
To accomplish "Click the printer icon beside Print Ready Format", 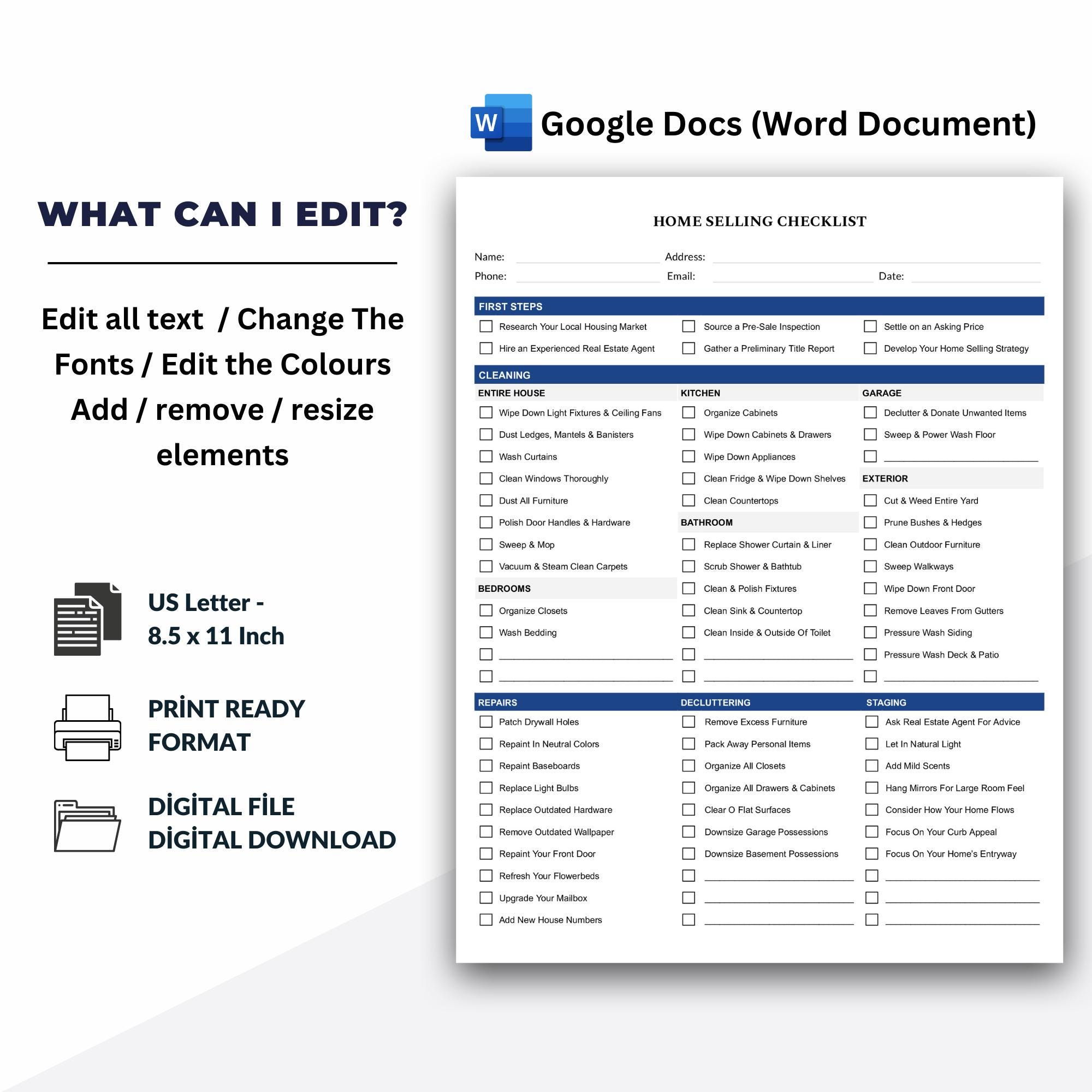I will click(87, 727).
